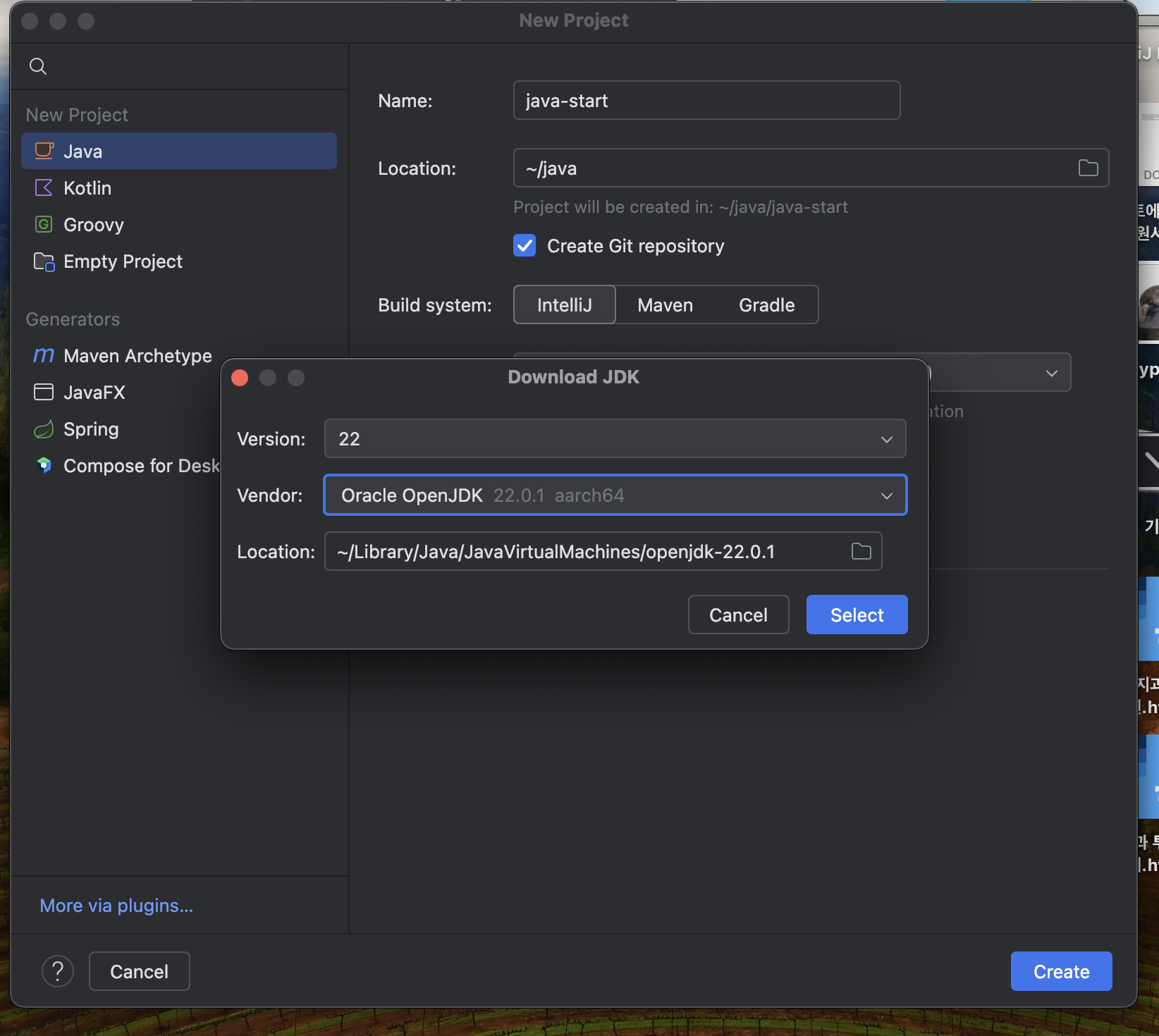1159x1036 pixels.
Task: Open the JDK Version dropdown
Action: [615, 438]
